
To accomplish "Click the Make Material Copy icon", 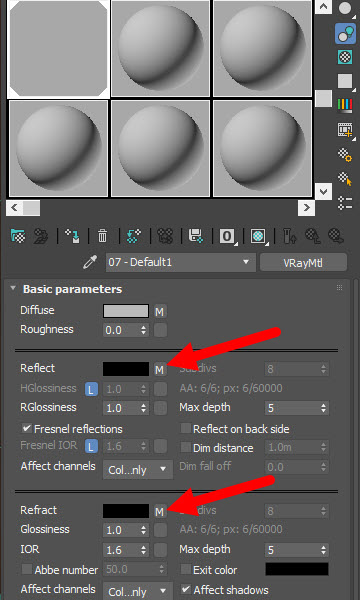I will (x=134, y=236).
